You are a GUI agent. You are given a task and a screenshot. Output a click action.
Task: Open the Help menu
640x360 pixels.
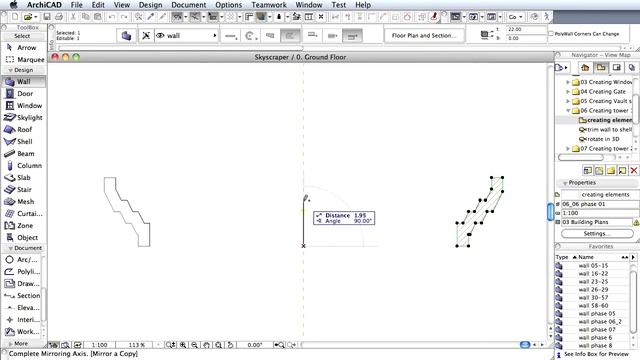click(363, 5)
